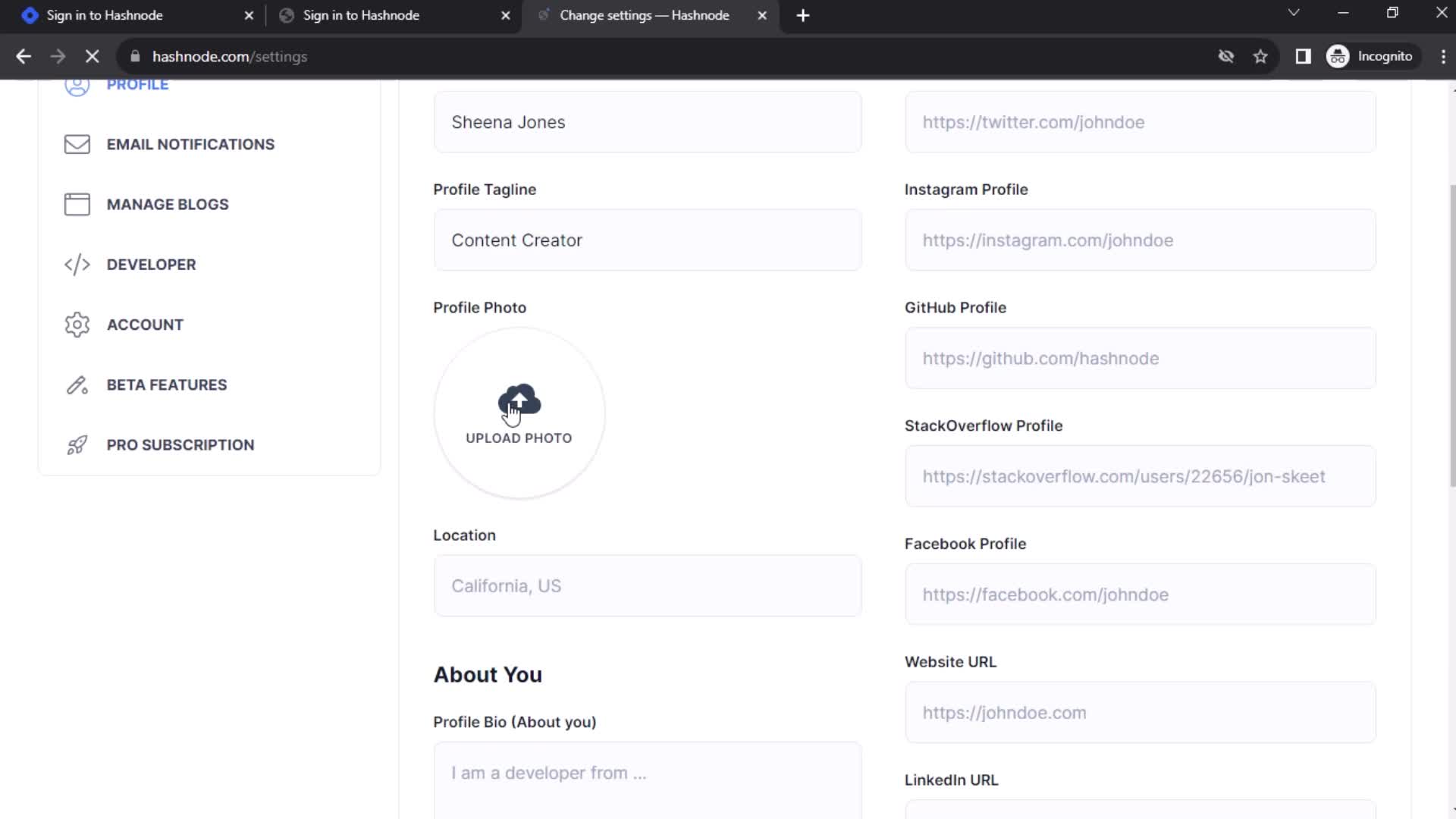The width and height of the screenshot is (1456, 819).
Task: Close the Change settings tab
Action: click(x=762, y=15)
